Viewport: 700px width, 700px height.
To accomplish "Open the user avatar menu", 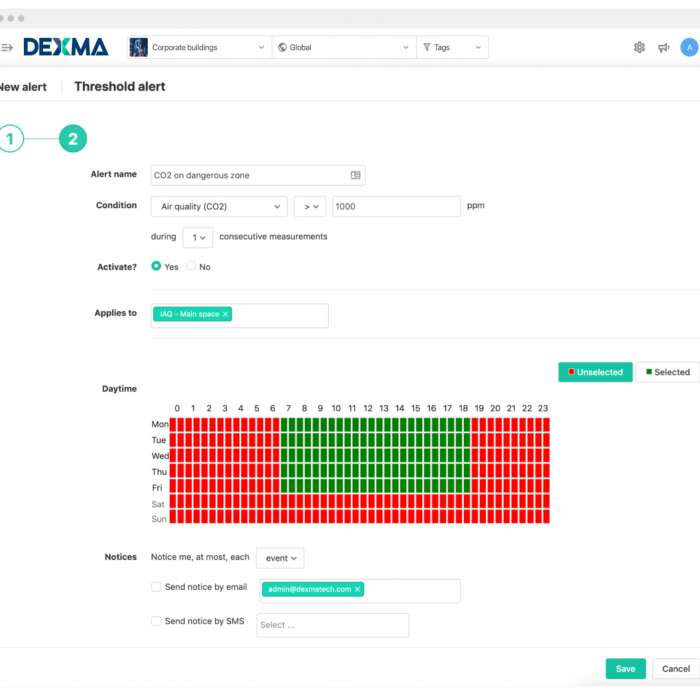I will coord(689,47).
